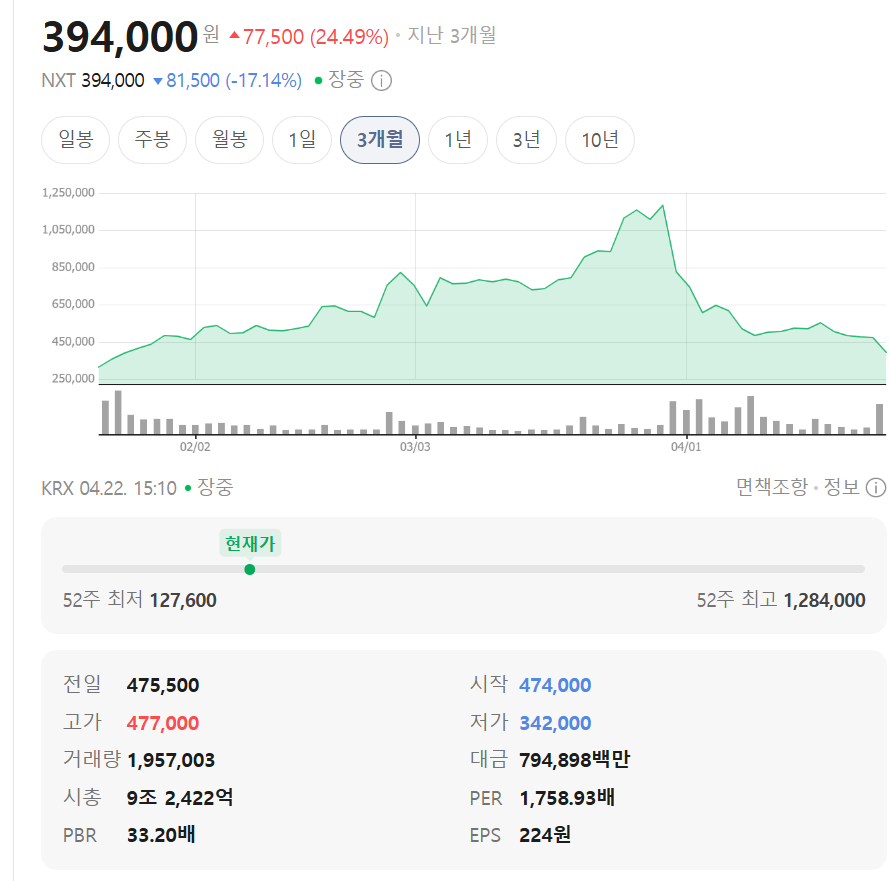Click the three-month change 77,500 (24.49%)
890x881 pixels.
tap(309, 37)
